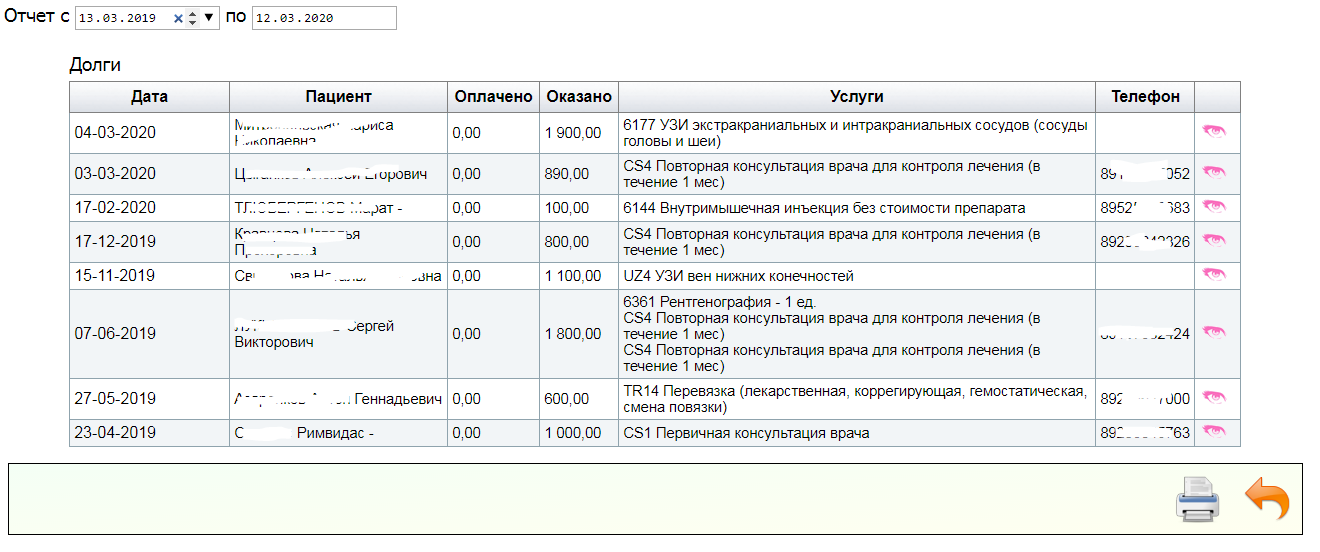Click the Услуги column header
Screen dimensions: 1320x552
[856, 97]
